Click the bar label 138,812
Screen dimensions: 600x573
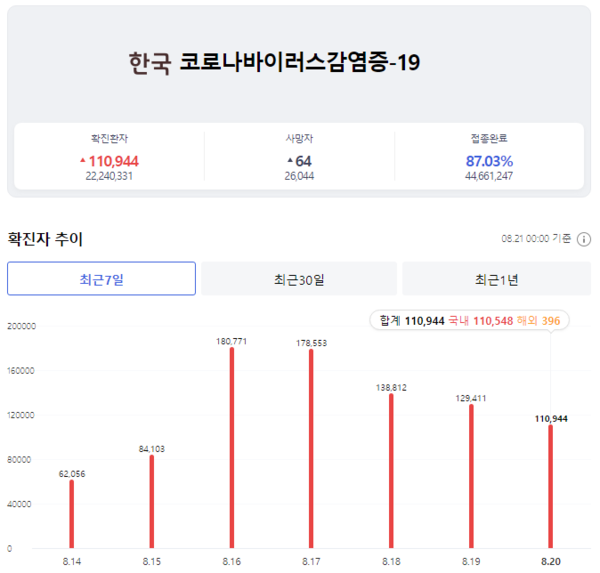point(391,388)
